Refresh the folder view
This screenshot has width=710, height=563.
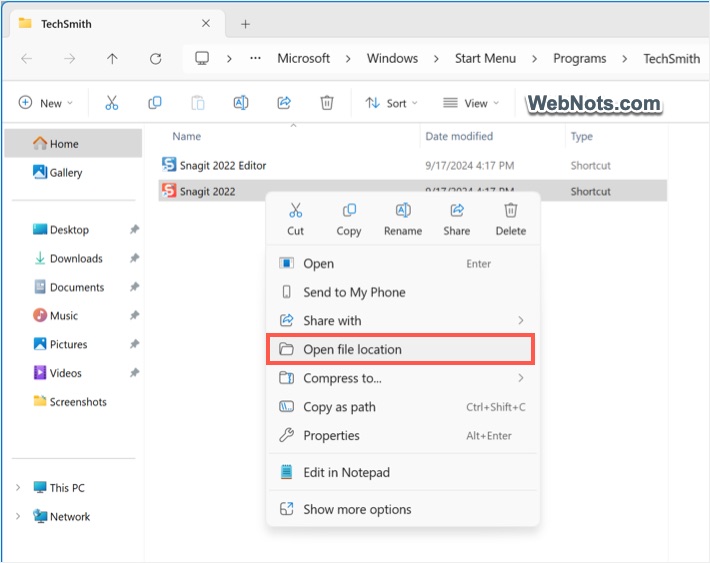[x=155, y=58]
